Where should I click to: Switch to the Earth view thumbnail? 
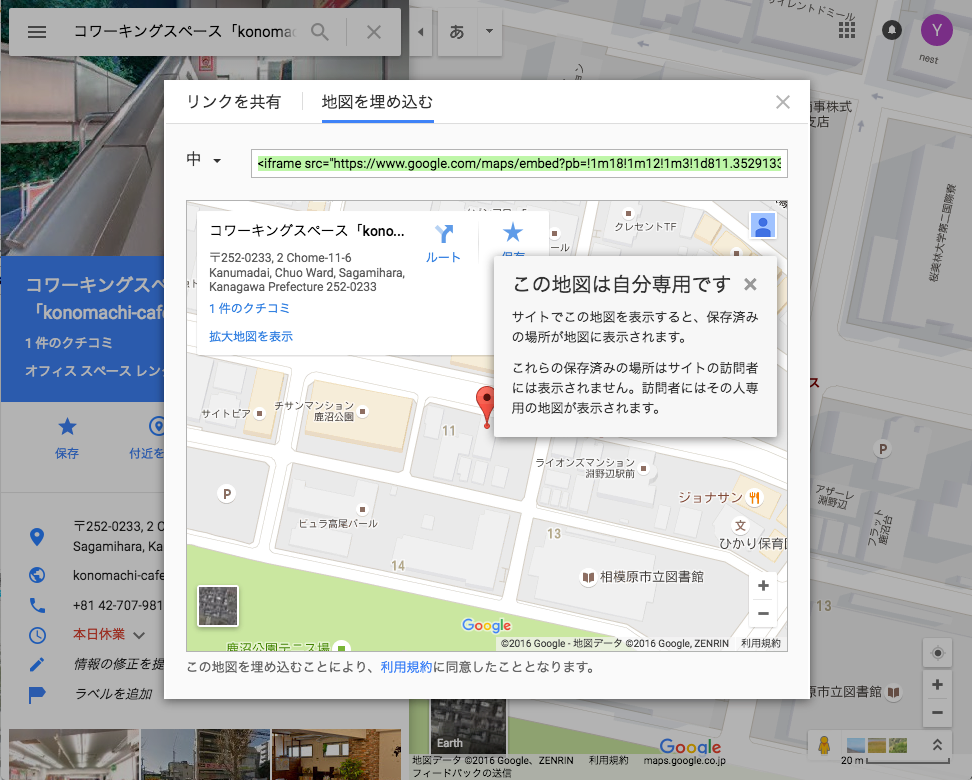[469, 727]
